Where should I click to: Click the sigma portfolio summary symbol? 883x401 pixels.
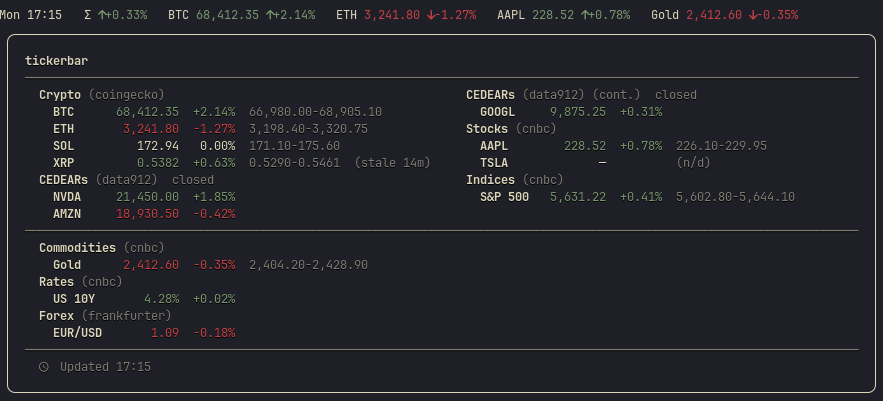[87, 15]
